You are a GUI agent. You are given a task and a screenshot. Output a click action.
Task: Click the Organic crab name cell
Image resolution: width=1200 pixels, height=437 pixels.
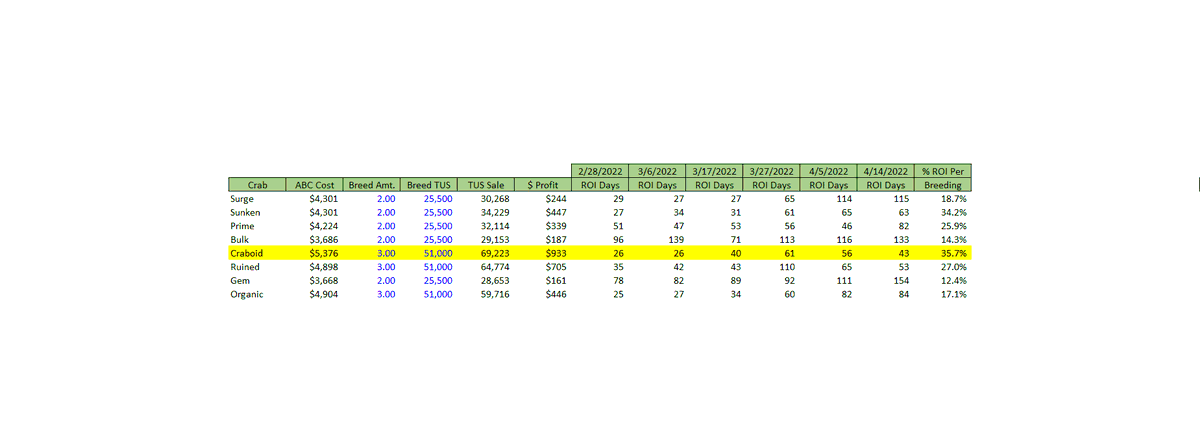coord(247,295)
